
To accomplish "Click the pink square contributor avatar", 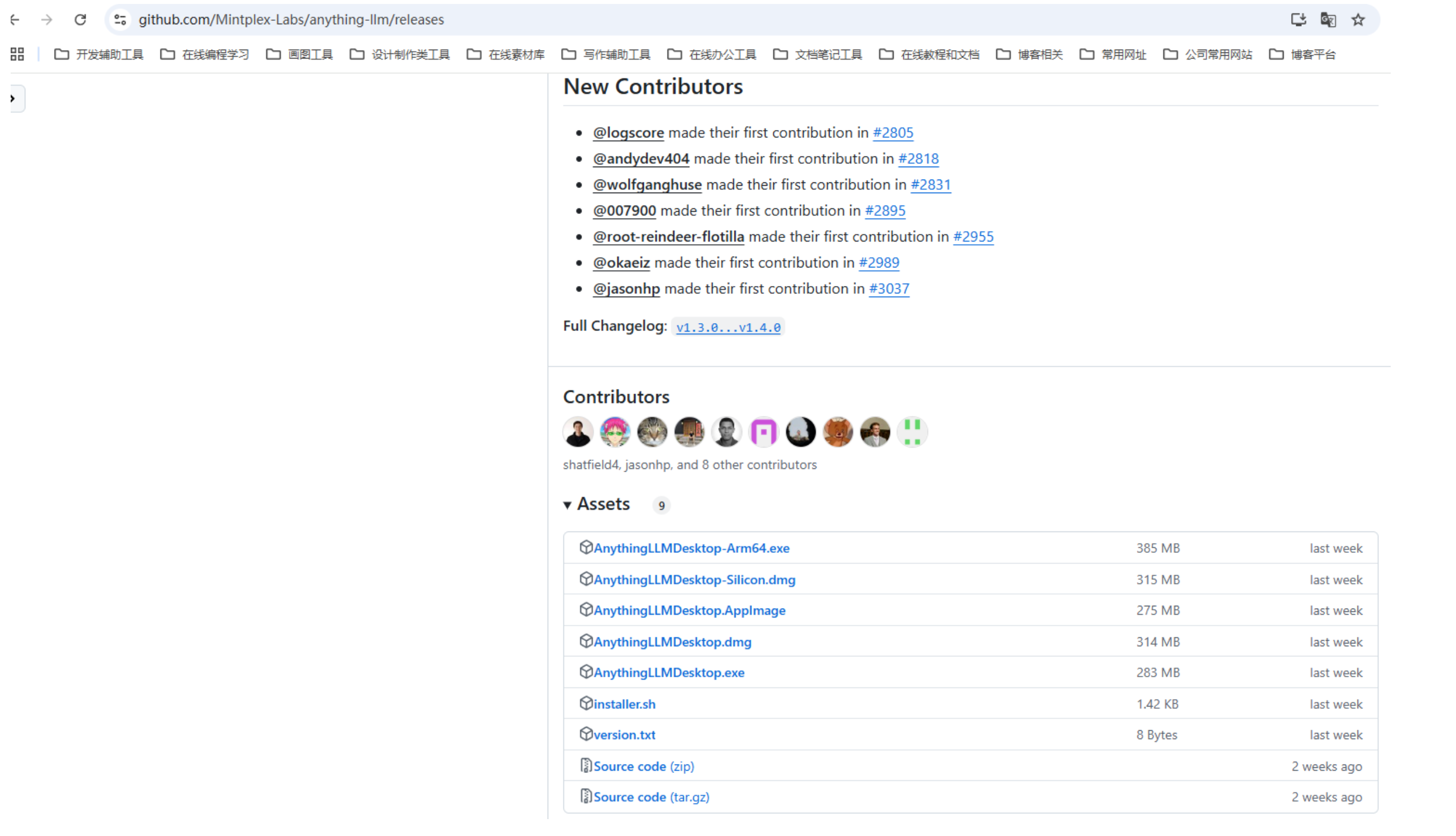I will [x=763, y=432].
